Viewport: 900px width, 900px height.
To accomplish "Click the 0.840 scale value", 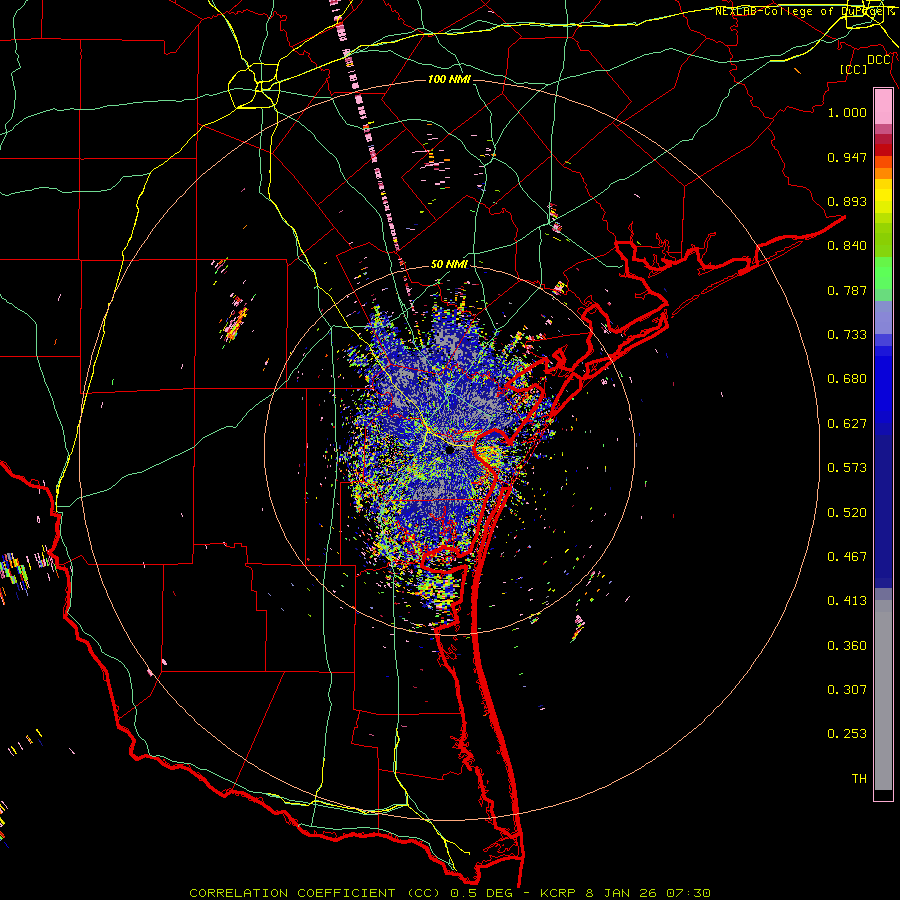I will 847,246.
